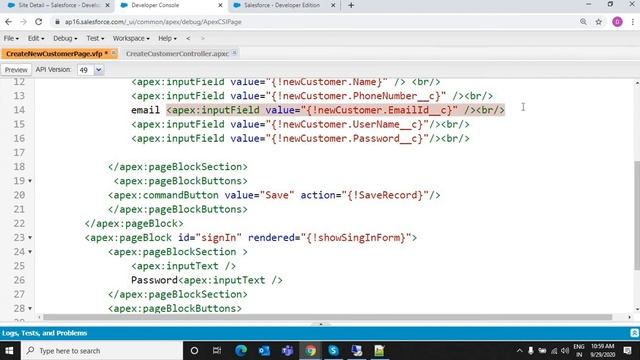Image resolution: width=640 pixels, height=360 pixels.
Task: Open Cortana from the taskbar
Action: pyautogui.click(x=194, y=351)
